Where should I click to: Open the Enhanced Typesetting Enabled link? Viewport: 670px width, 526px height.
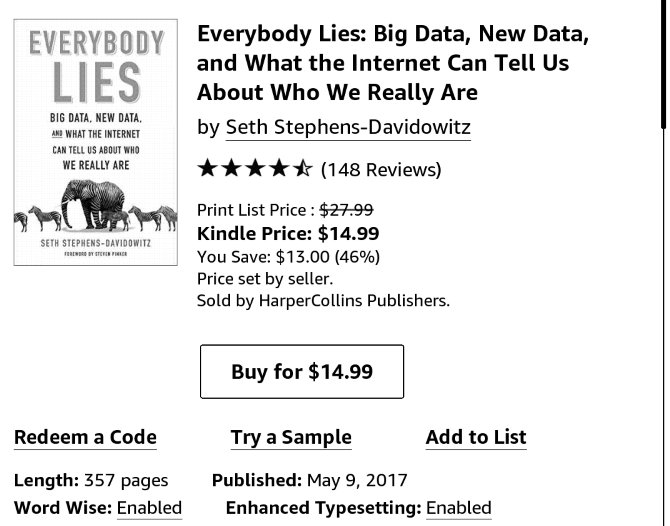click(458, 508)
